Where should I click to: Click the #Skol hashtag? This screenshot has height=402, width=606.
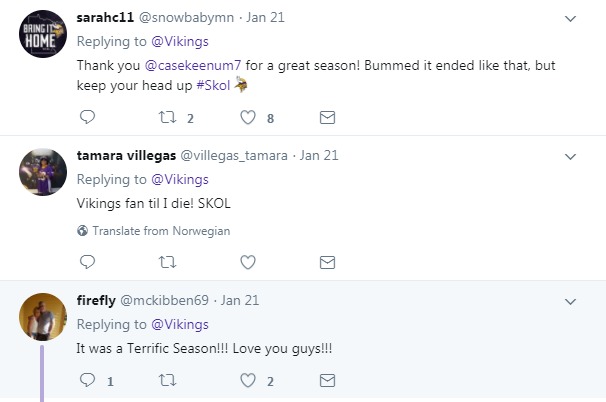pos(211,85)
